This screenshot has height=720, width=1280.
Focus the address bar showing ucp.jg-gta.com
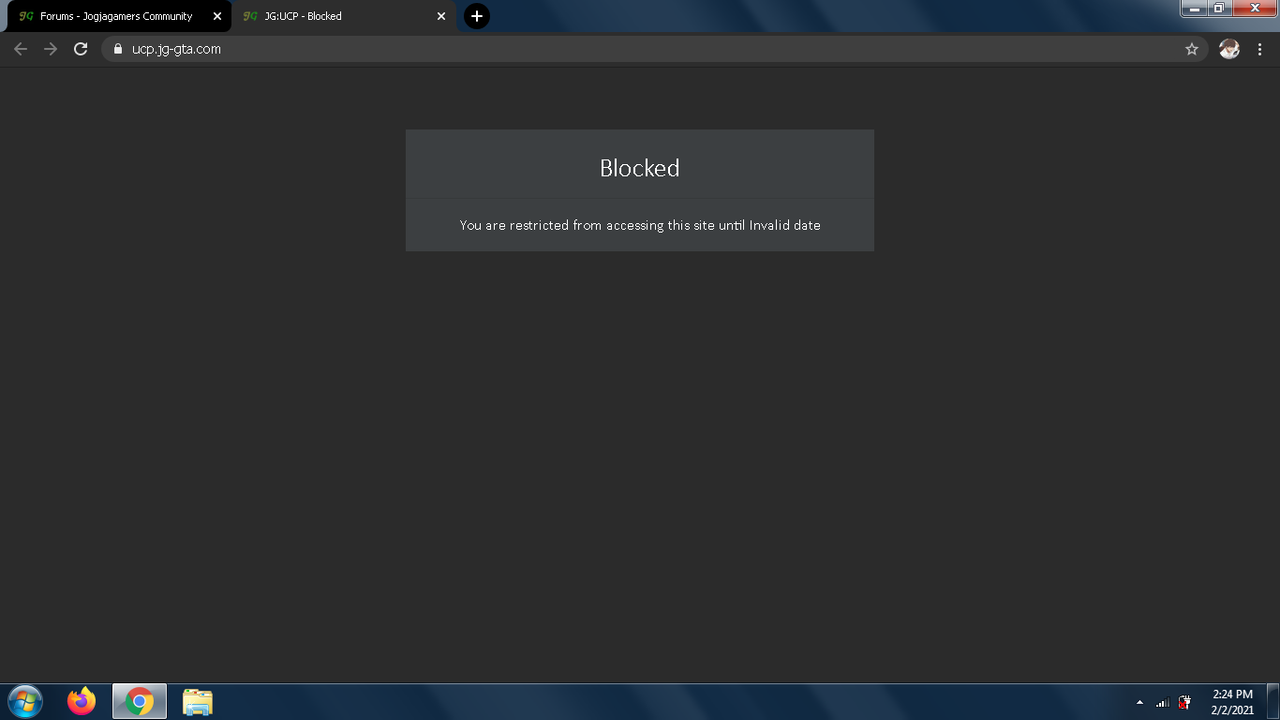click(655, 49)
